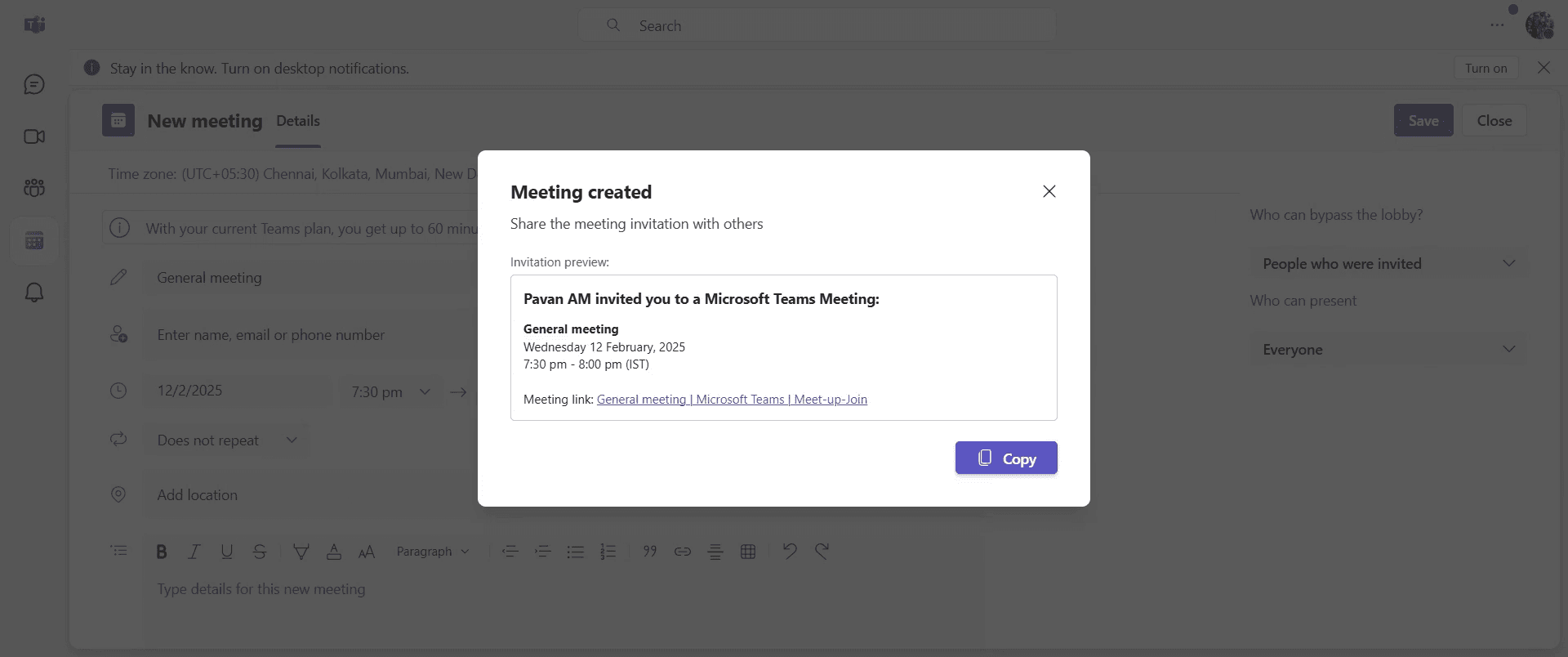The image size is (1568, 657).
Task: Open the General meeting Microsoft Teams link
Action: click(732, 400)
